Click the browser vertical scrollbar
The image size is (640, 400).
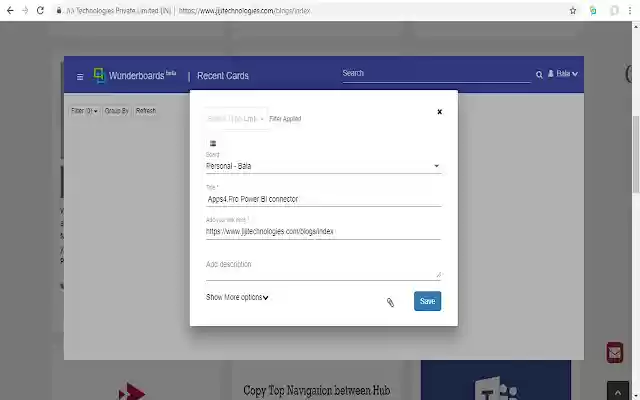point(636,155)
